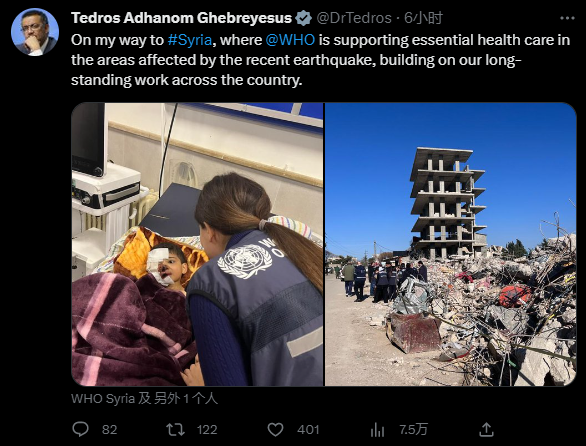Open the tweet timestamp showing 6小时

click(423, 18)
